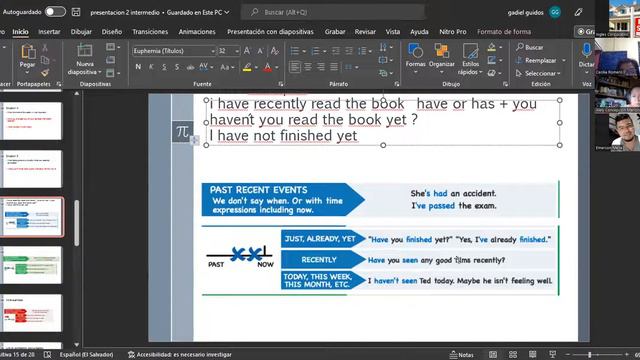Toggle bold N formatting
The image size is (640, 360).
[x=138, y=67]
